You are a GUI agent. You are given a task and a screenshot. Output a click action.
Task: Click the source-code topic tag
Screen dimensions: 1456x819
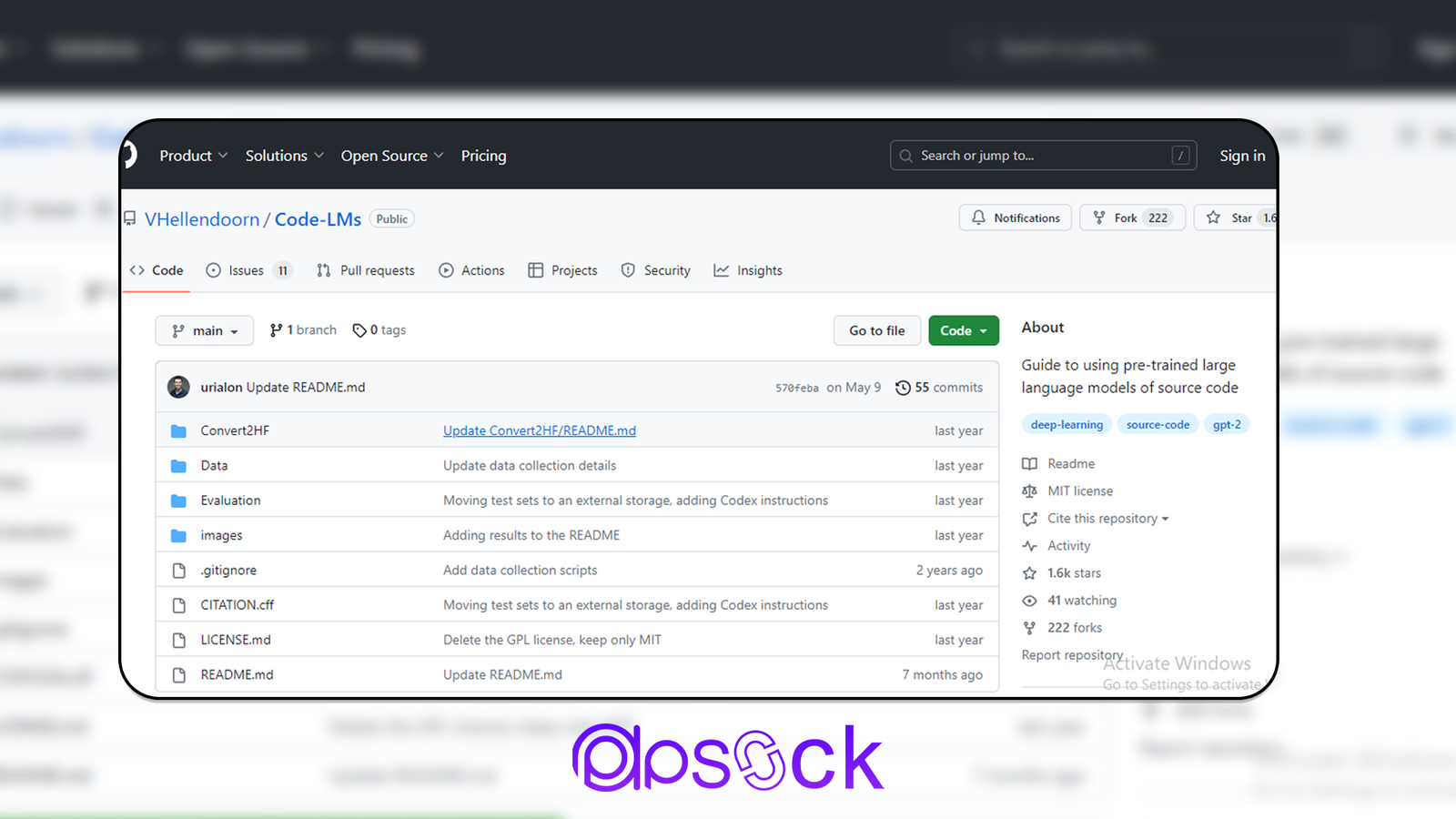[x=1158, y=424]
